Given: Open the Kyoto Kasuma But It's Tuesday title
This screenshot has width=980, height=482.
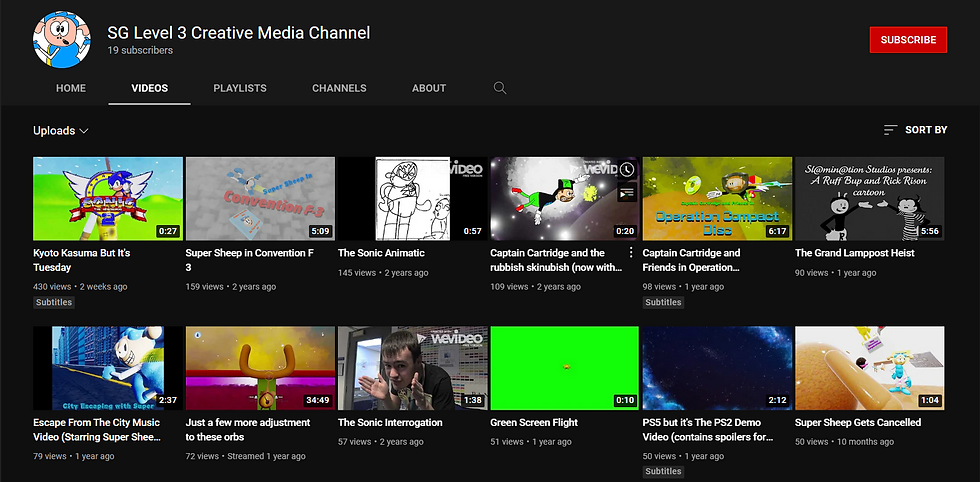Looking at the screenshot, I should (x=82, y=260).
